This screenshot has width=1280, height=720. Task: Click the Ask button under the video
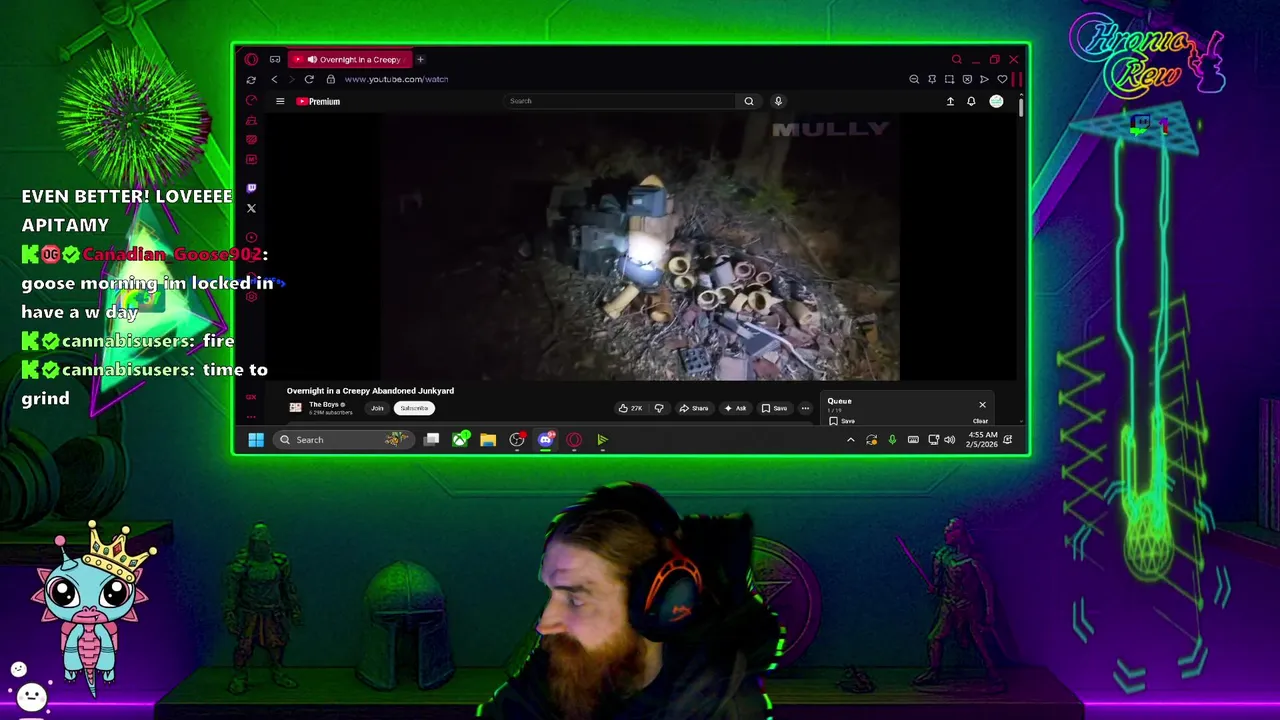point(735,408)
